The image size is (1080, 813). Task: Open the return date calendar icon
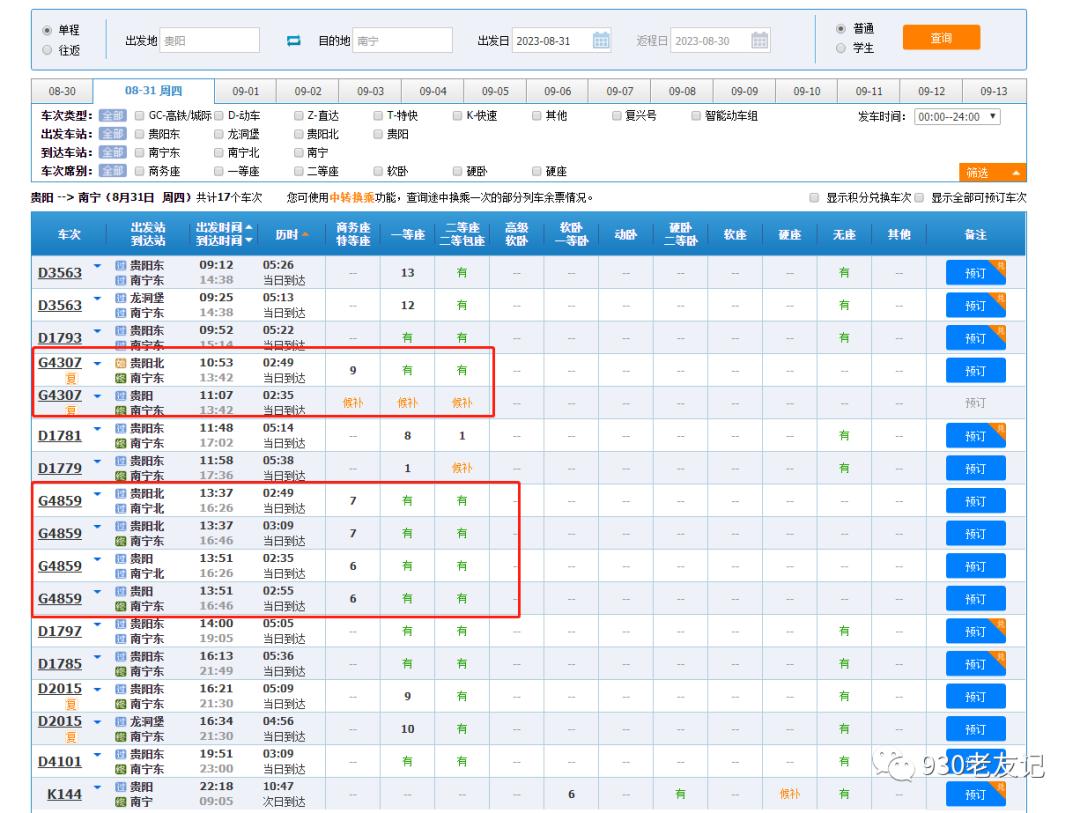760,41
